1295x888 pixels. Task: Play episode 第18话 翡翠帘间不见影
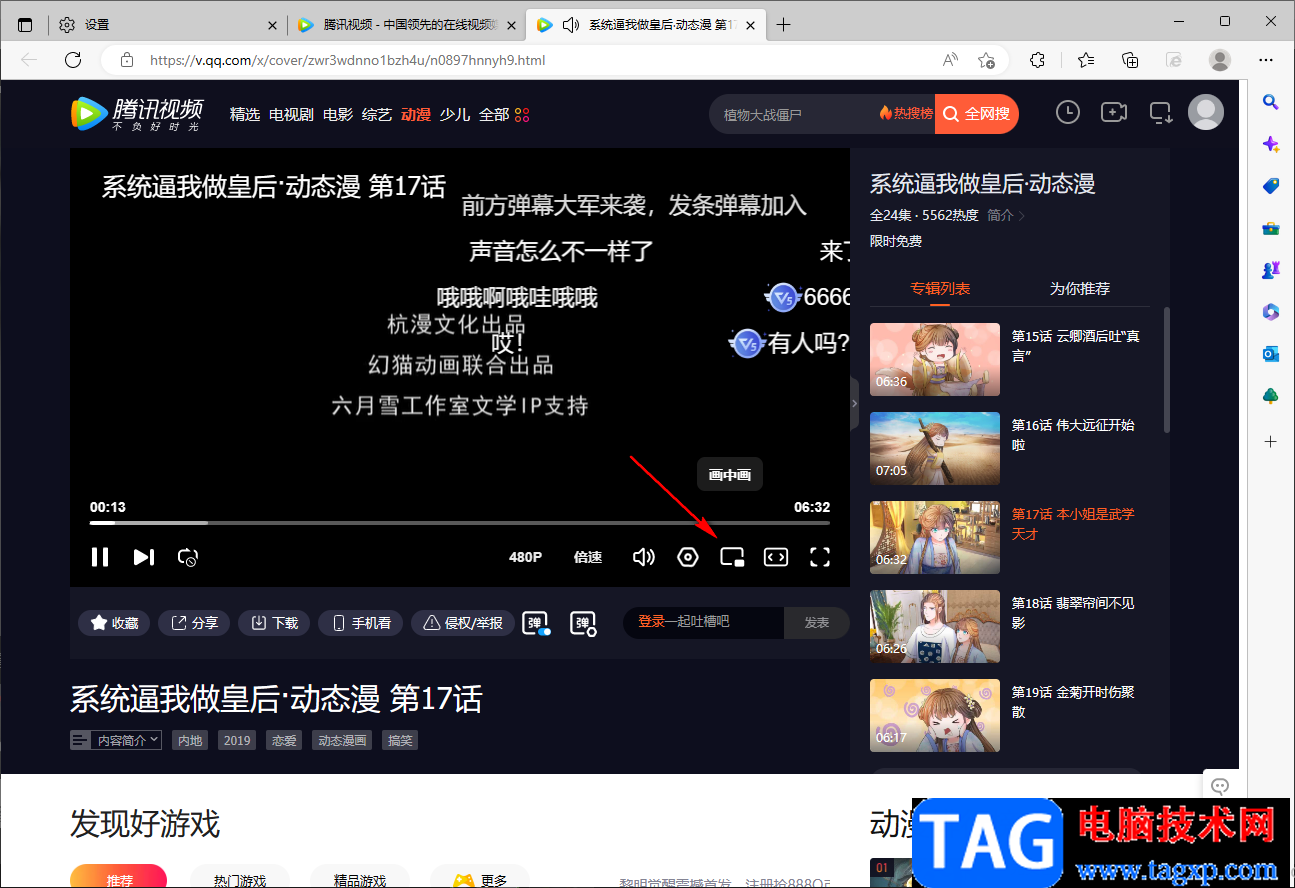[x=1010, y=626]
